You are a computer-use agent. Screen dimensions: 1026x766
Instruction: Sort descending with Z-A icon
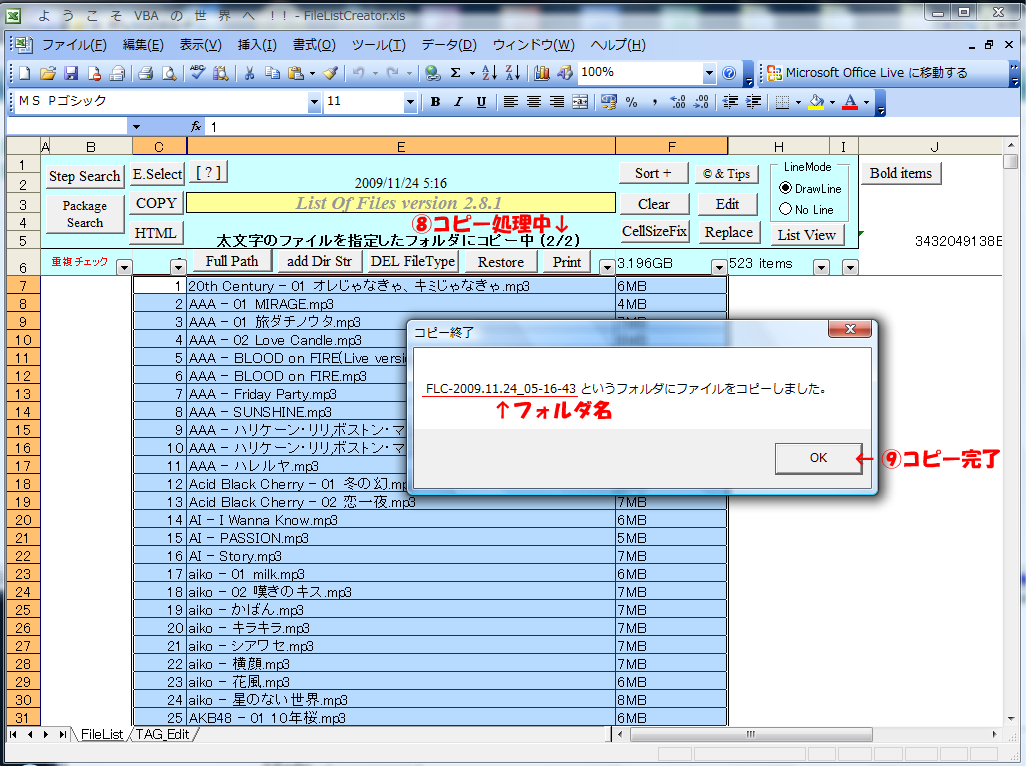pos(513,73)
